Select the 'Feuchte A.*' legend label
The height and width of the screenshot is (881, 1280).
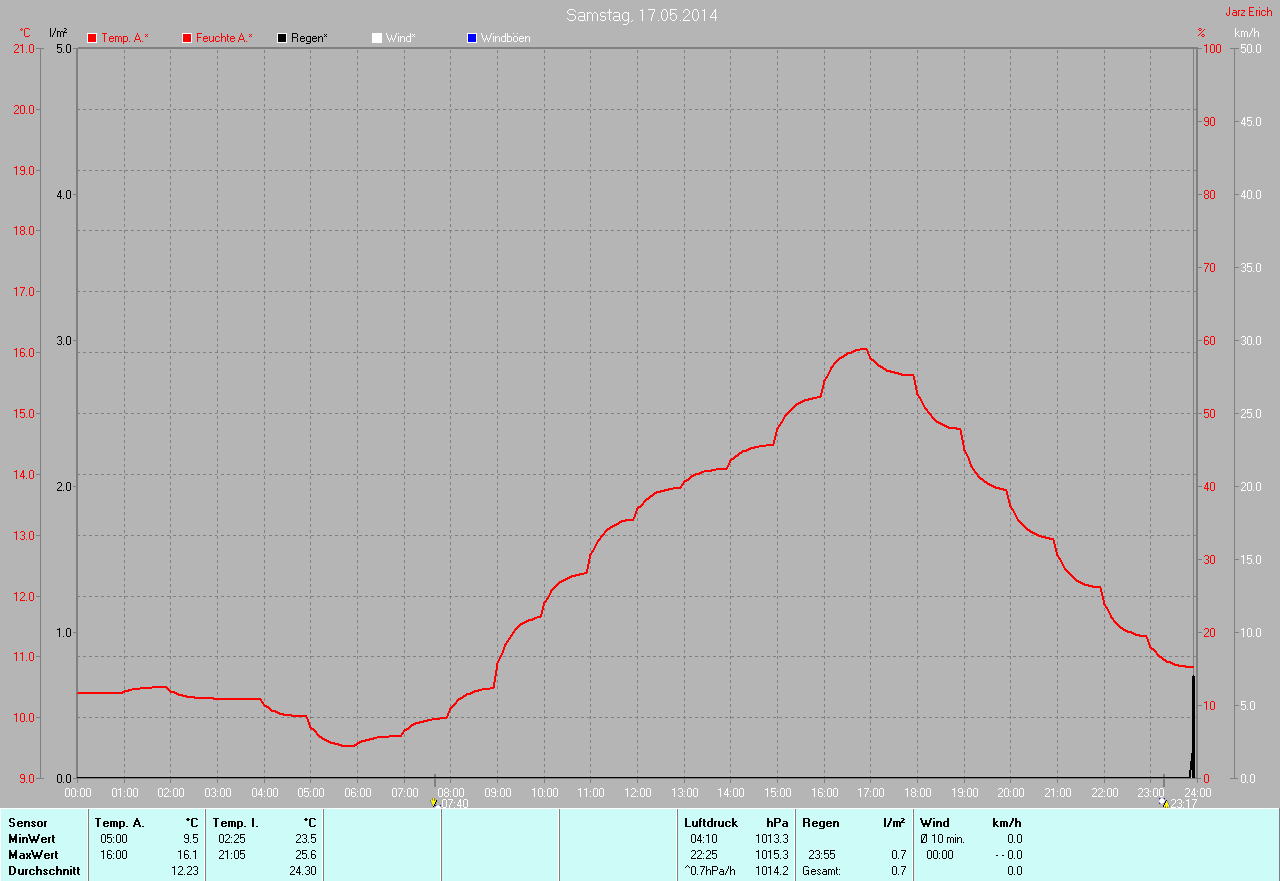pyautogui.click(x=224, y=38)
